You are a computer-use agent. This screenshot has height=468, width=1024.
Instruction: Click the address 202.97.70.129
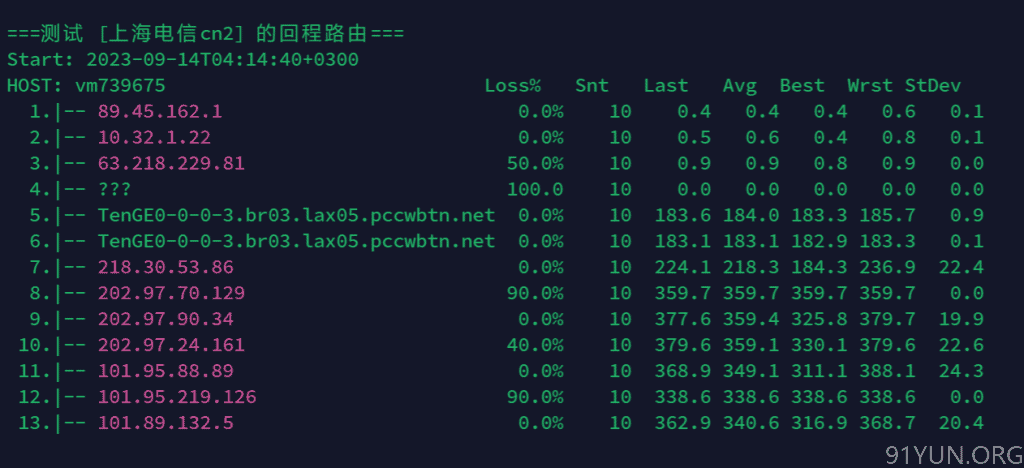pyautogui.click(x=171, y=293)
